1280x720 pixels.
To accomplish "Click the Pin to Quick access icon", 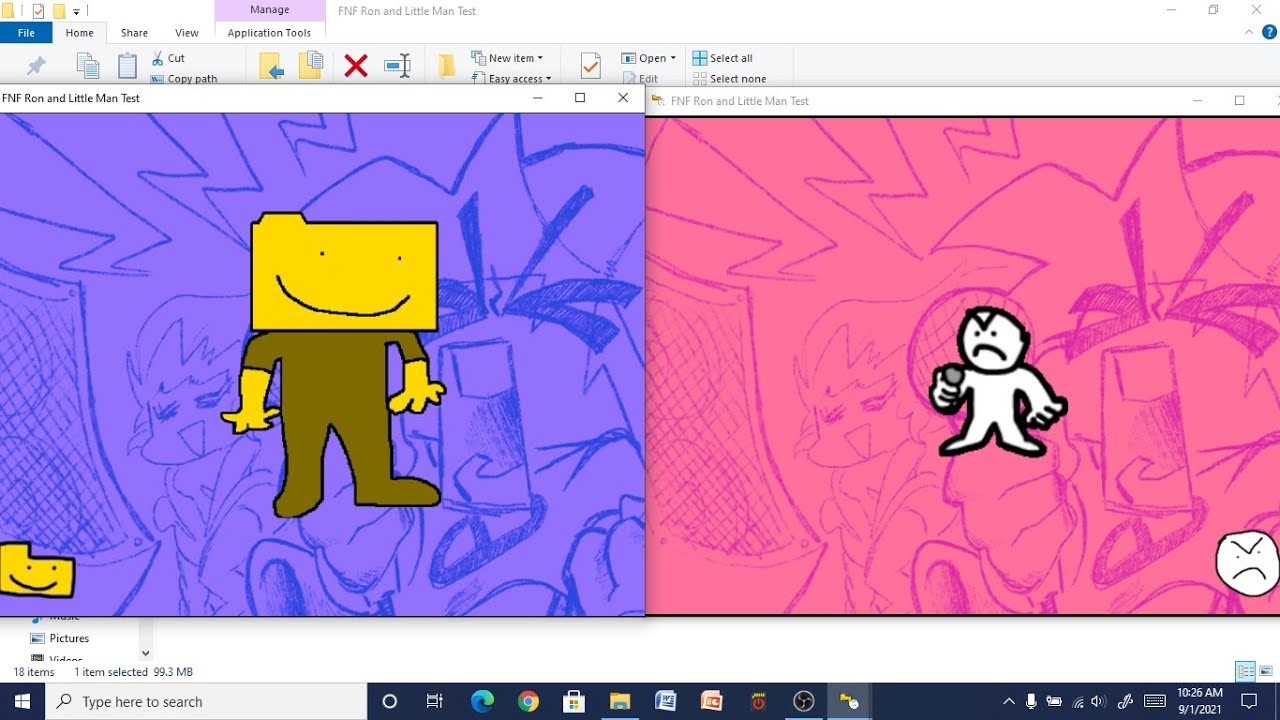I will 37,67.
